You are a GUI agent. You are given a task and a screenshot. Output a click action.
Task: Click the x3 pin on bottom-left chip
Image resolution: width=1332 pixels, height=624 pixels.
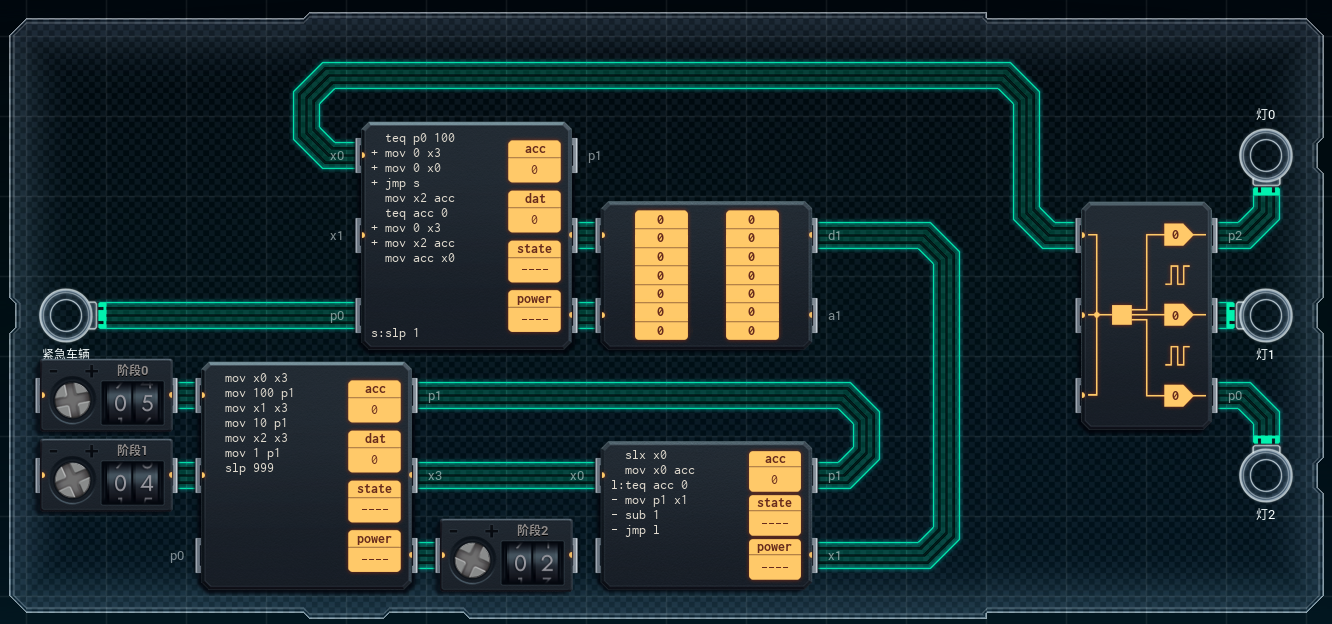click(435, 476)
